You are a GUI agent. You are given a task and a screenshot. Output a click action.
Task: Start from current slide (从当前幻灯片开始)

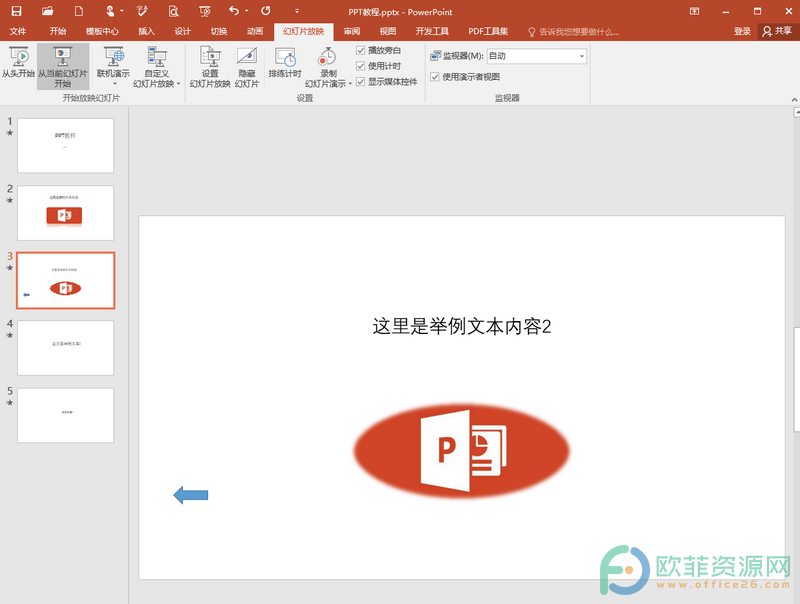coord(63,67)
